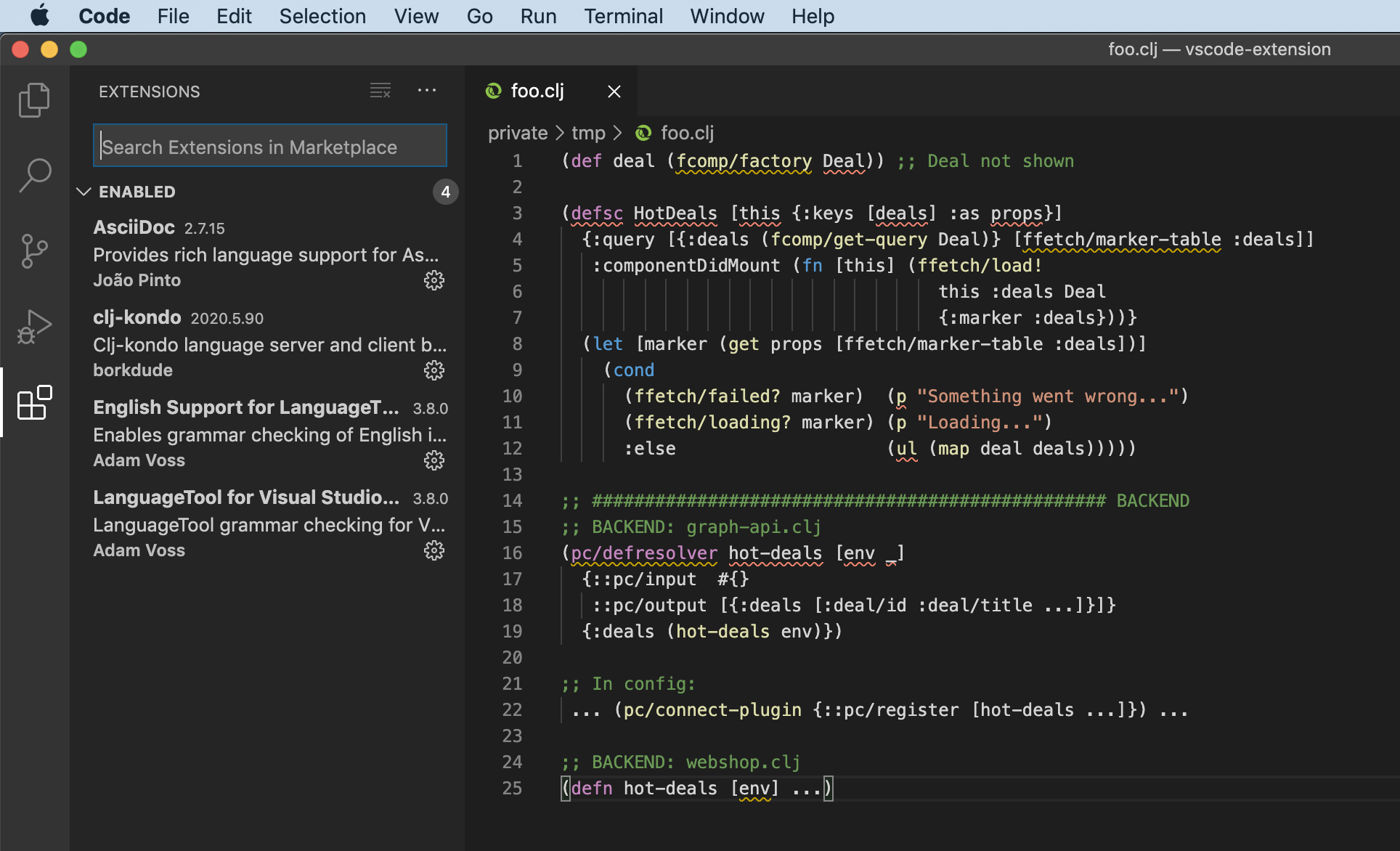Image resolution: width=1400 pixels, height=851 pixels.
Task: Focus the Search Extensions in Marketplace field
Action: (x=270, y=146)
